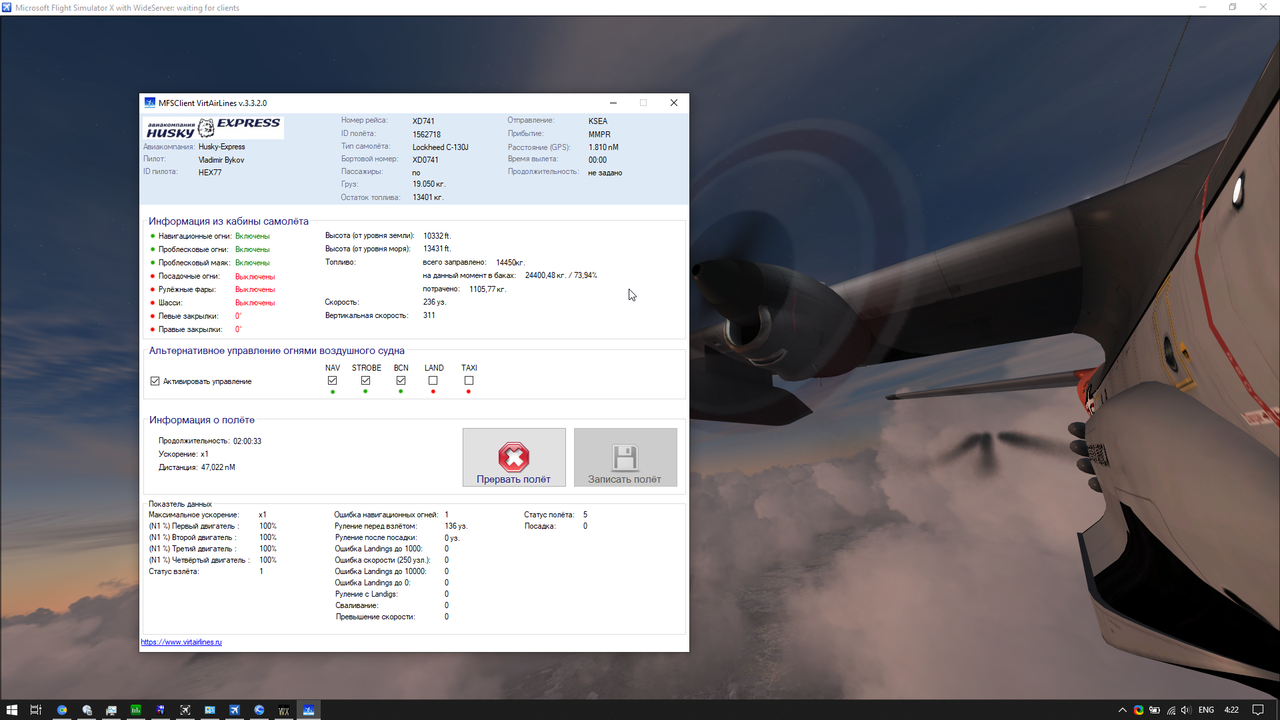This screenshot has width=1280, height=720.
Task: Click the Первый двигатель N1 percentage row
Action: tap(213, 526)
